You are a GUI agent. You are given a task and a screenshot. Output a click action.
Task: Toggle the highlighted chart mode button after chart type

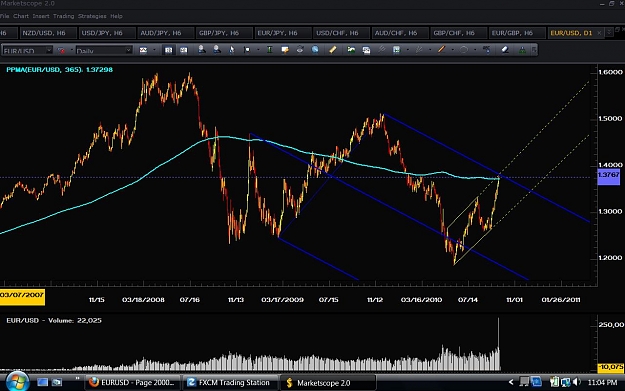(169, 50)
